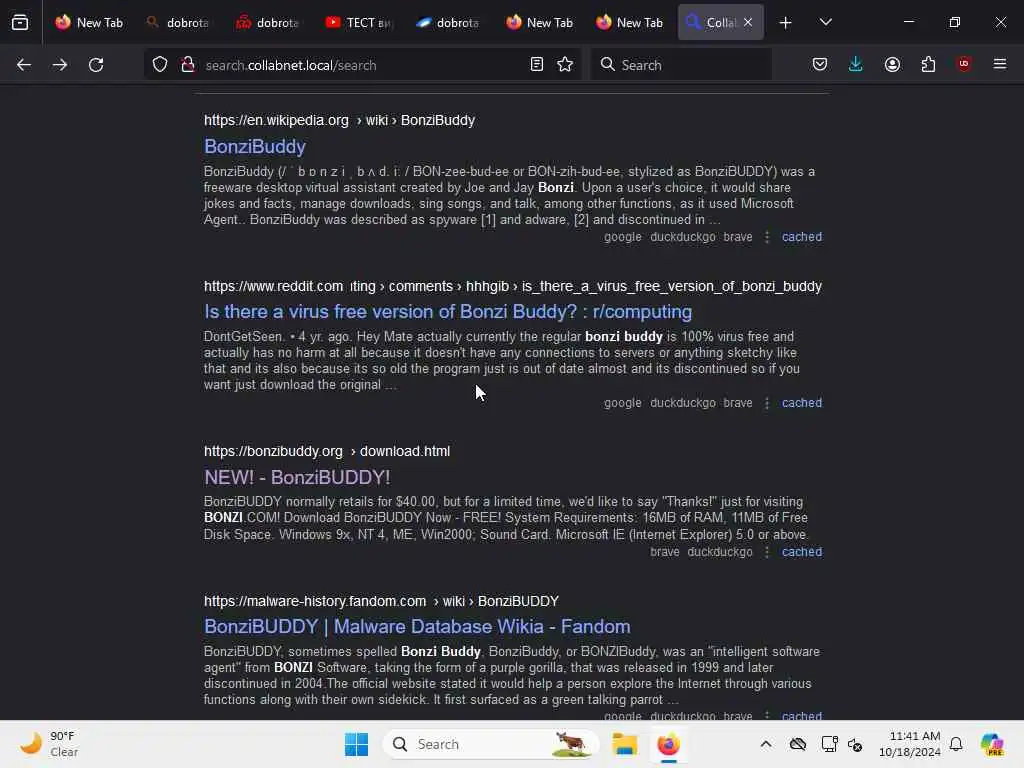Switch to the third New Tab
1024x768 pixels.
pos(629,22)
